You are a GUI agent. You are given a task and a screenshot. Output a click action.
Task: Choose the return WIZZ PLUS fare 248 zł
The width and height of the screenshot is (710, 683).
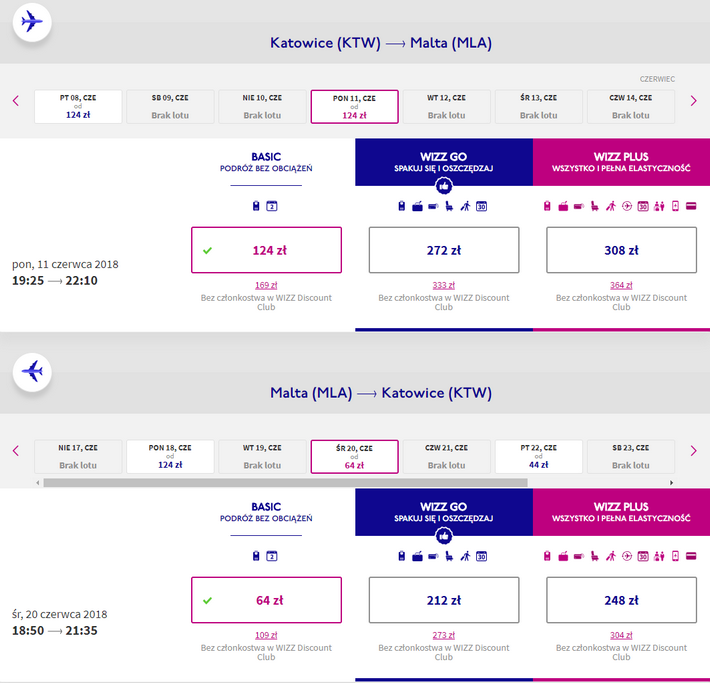pyautogui.click(x=621, y=600)
